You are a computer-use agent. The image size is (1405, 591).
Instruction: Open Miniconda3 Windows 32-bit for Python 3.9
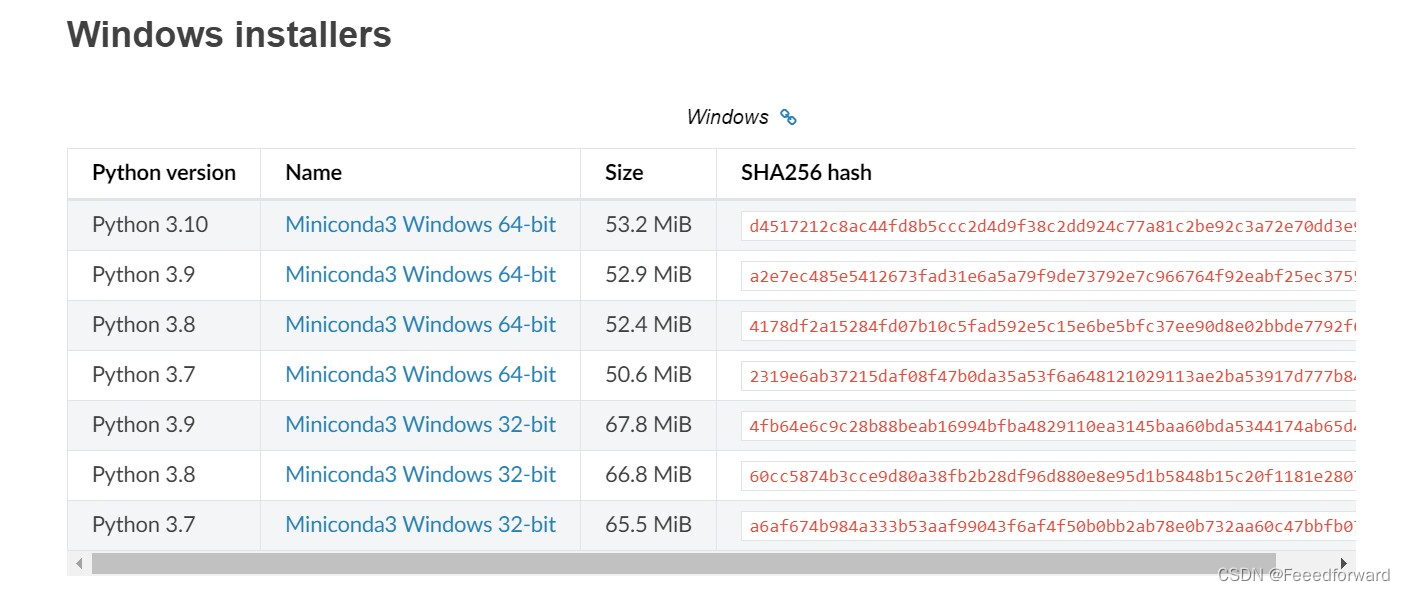(421, 424)
